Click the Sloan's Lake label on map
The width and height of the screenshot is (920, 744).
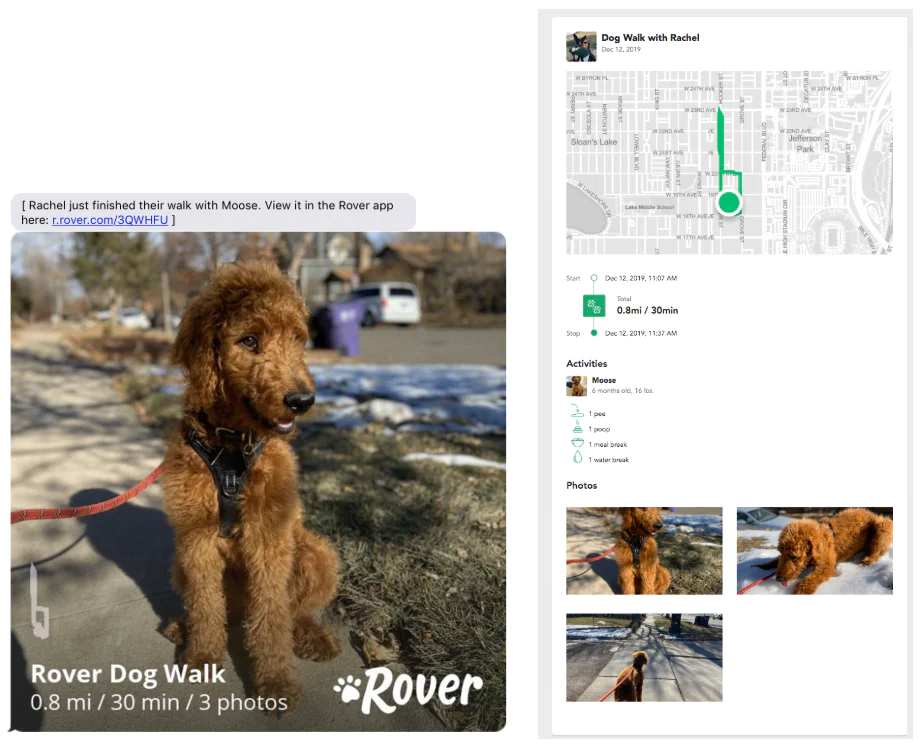pyautogui.click(x=594, y=142)
